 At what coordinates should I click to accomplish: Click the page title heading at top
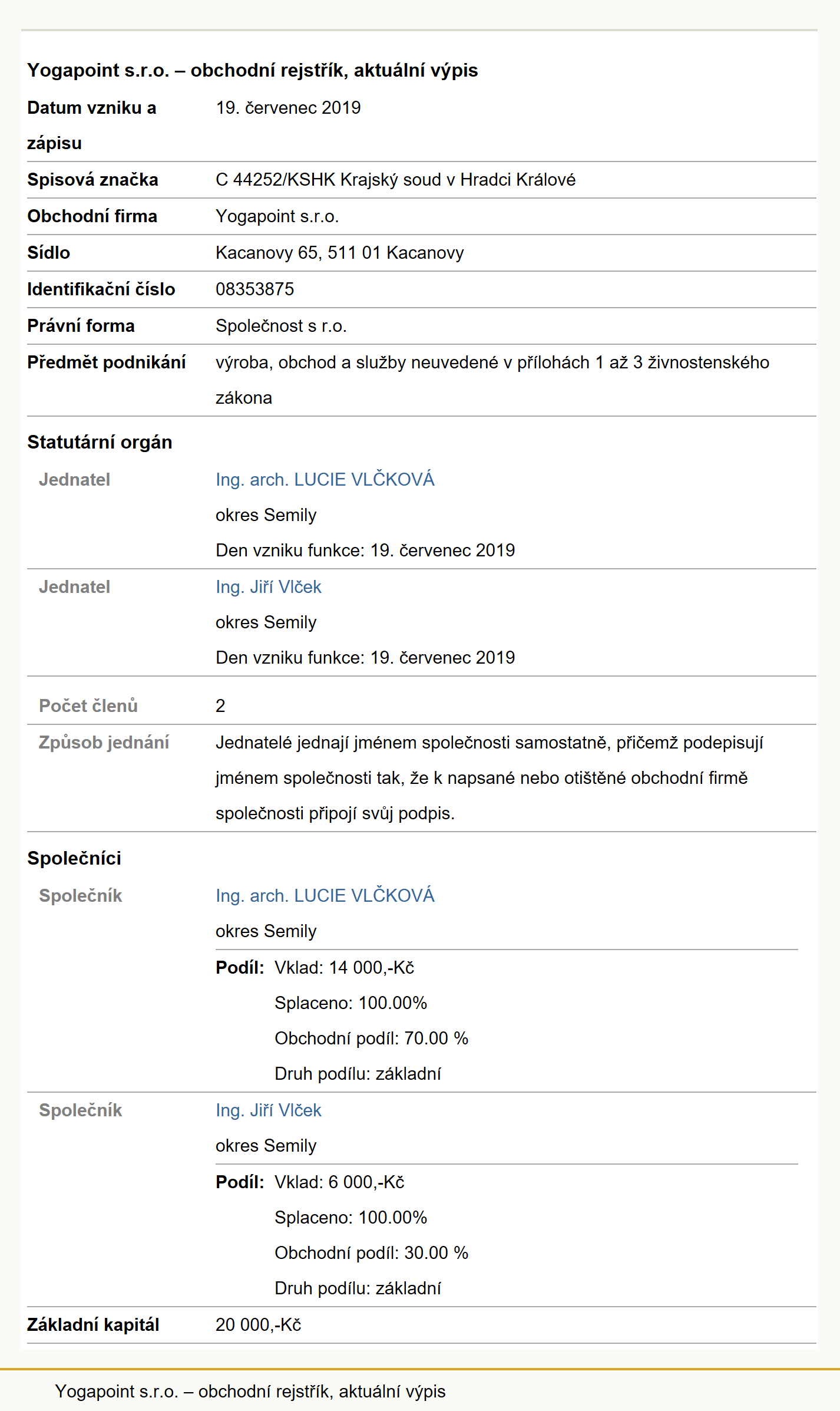click(253, 70)
